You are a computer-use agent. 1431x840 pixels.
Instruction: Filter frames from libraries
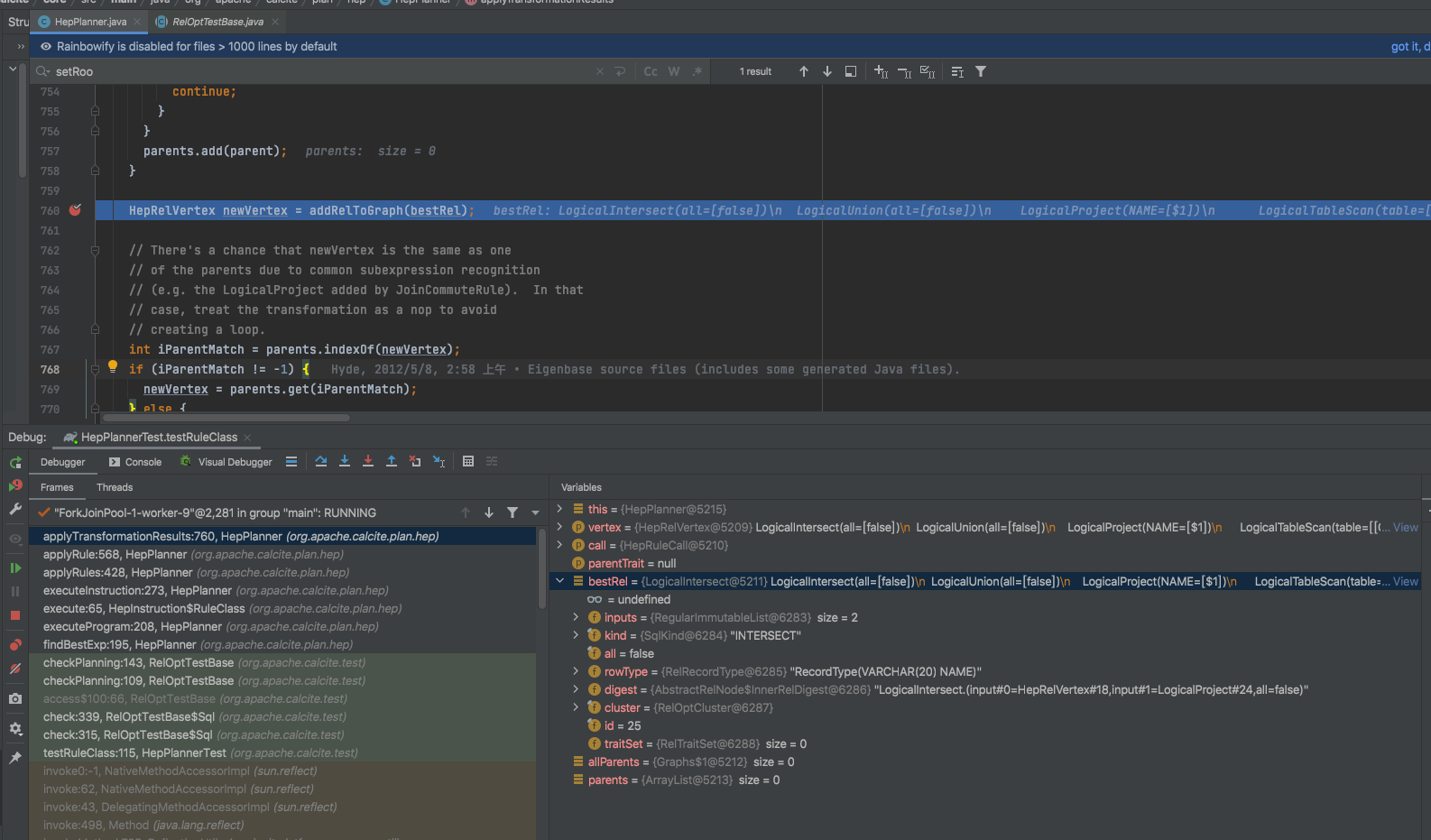click(x=512, y=512)
